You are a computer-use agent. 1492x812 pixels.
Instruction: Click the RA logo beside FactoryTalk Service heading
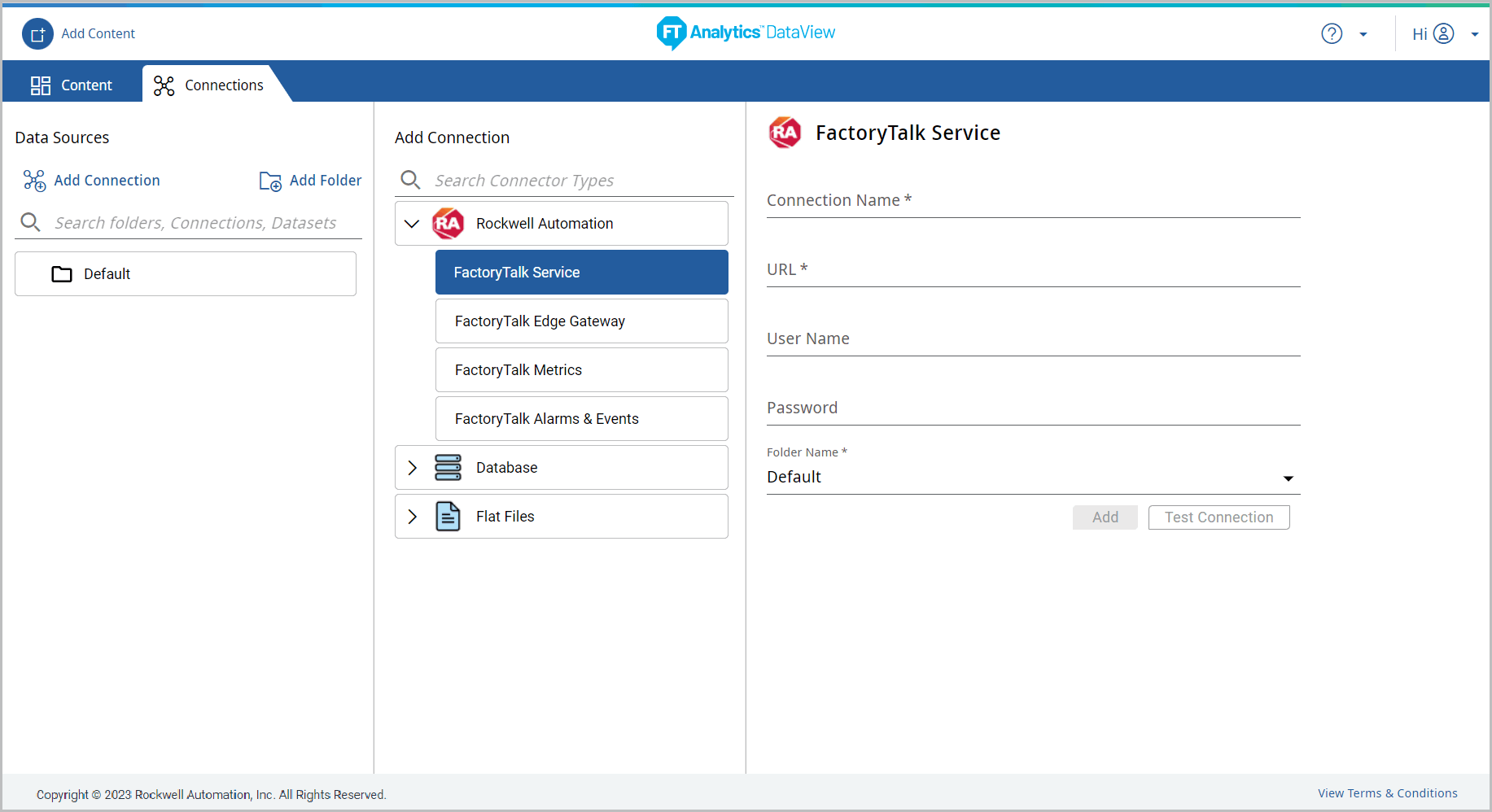coord(785,133)
